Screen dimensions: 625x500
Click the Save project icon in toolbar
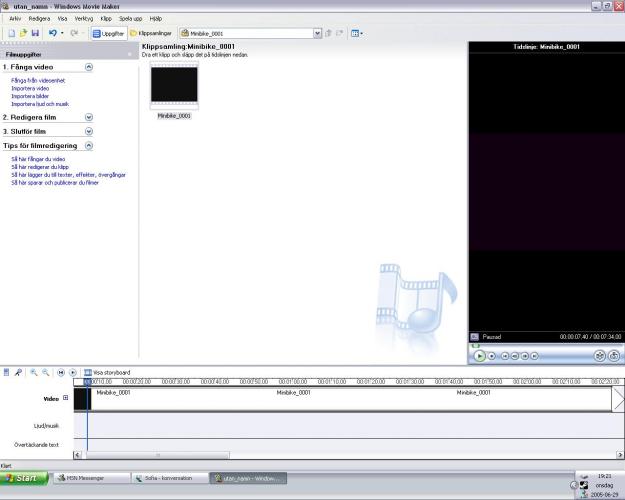[x=36, y=33]
